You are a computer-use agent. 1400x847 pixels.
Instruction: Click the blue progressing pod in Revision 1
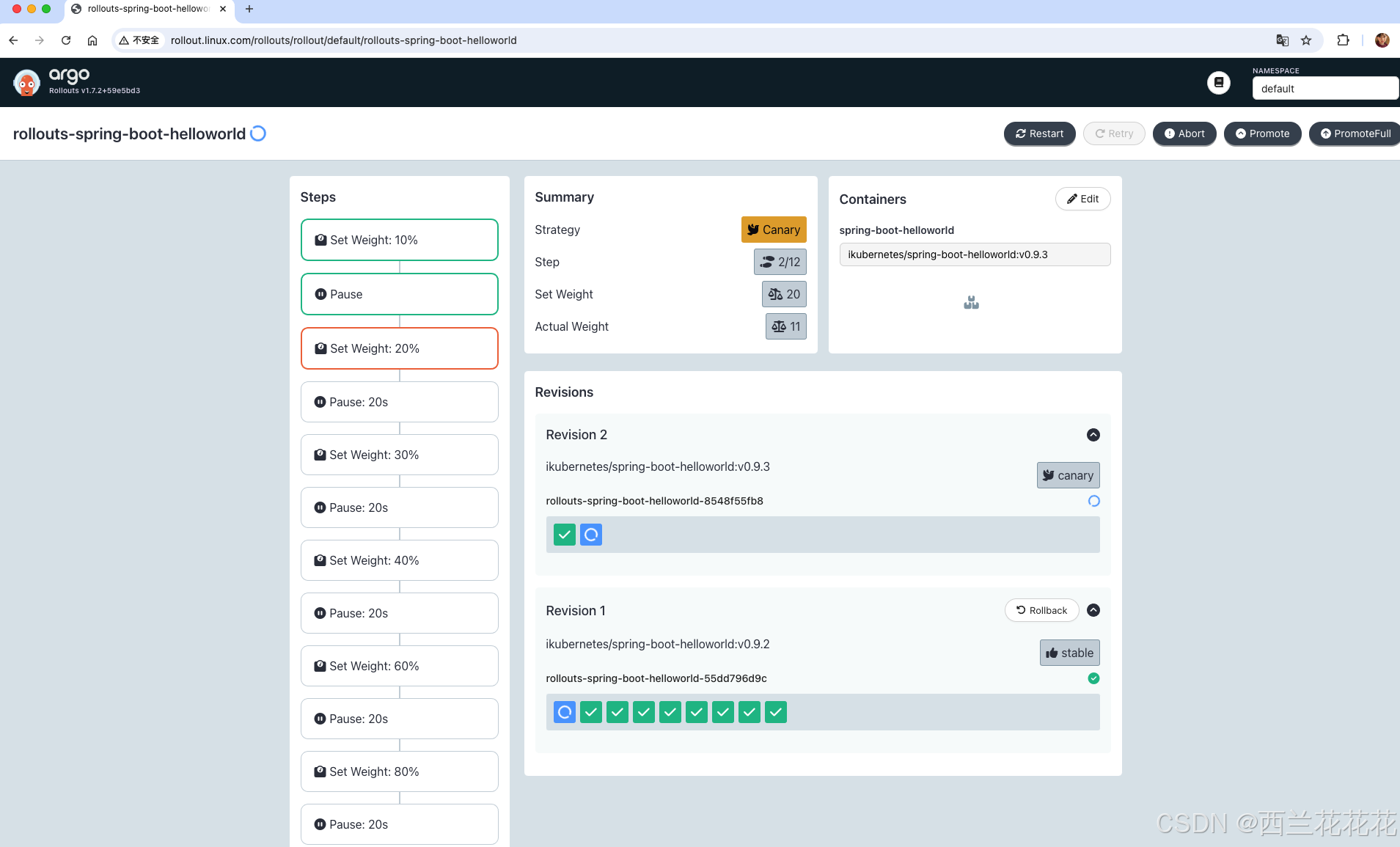pyautogui.click(x=565, y=712)
